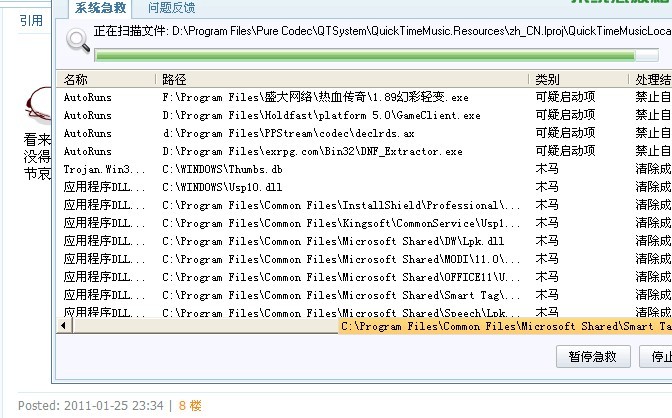
Task: Select the Microsoft Shared\OFFICE11 path
Action: pyautogui.click(x=341, y=277)
